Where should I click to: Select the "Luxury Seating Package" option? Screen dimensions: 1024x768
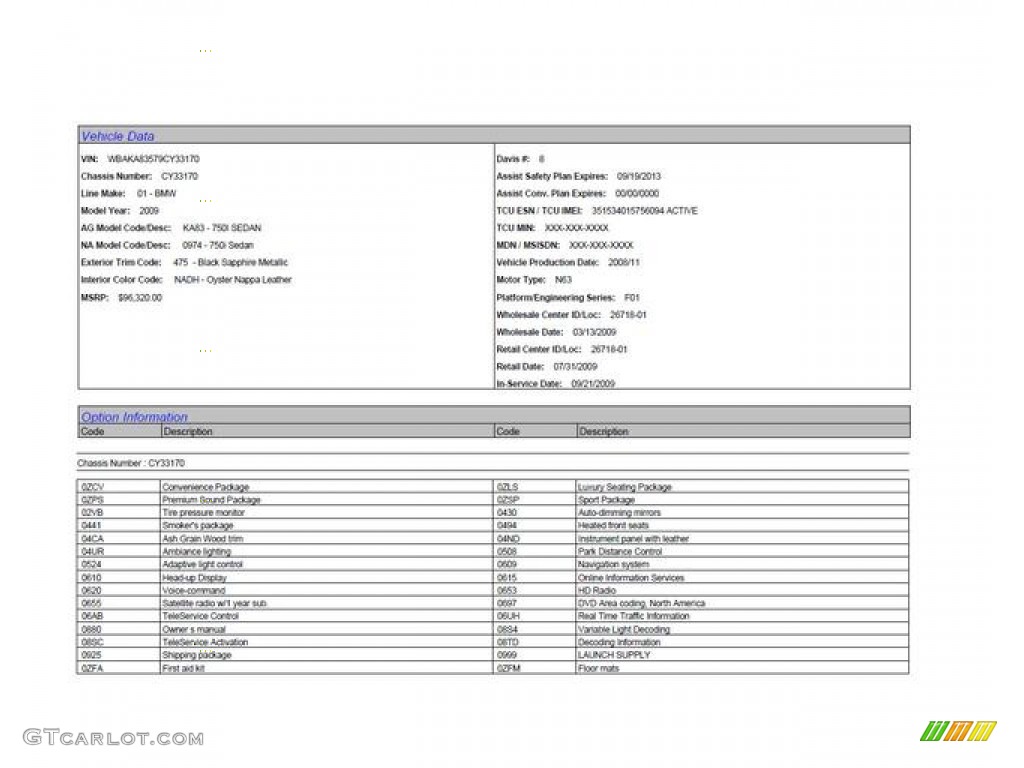(624, 487)
